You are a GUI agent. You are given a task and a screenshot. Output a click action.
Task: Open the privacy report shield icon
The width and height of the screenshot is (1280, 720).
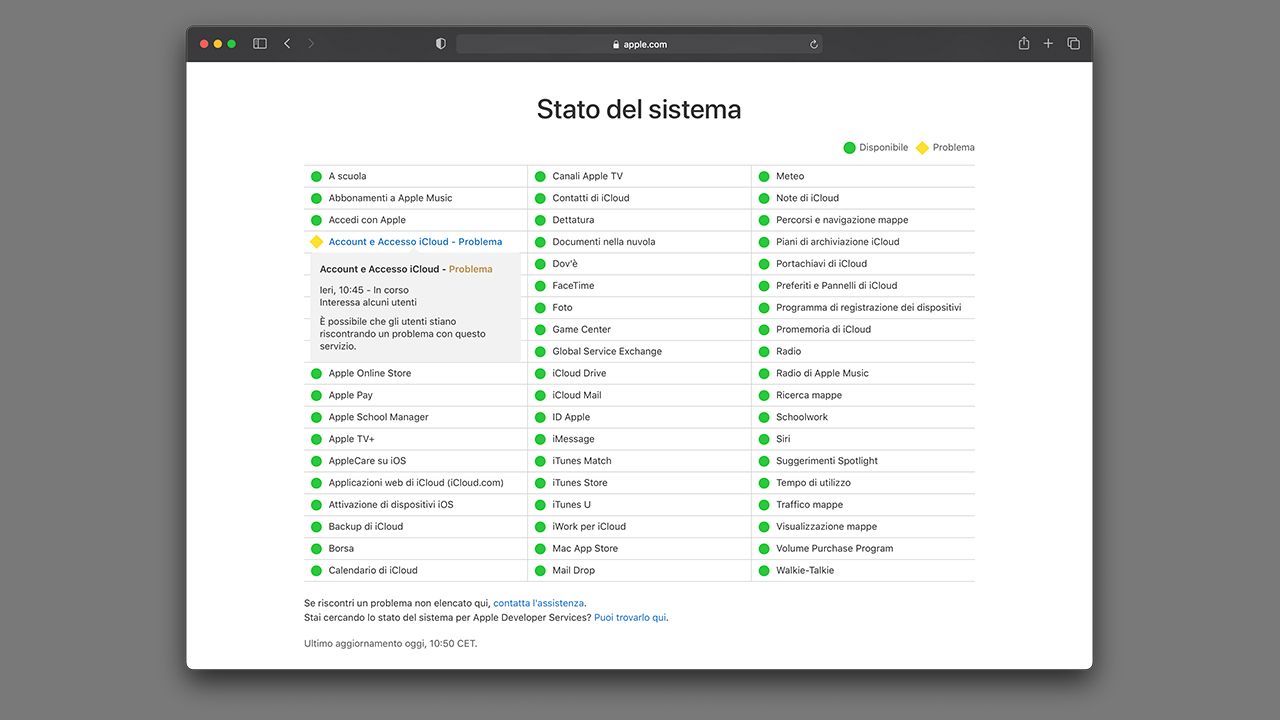tap(441, 44)
